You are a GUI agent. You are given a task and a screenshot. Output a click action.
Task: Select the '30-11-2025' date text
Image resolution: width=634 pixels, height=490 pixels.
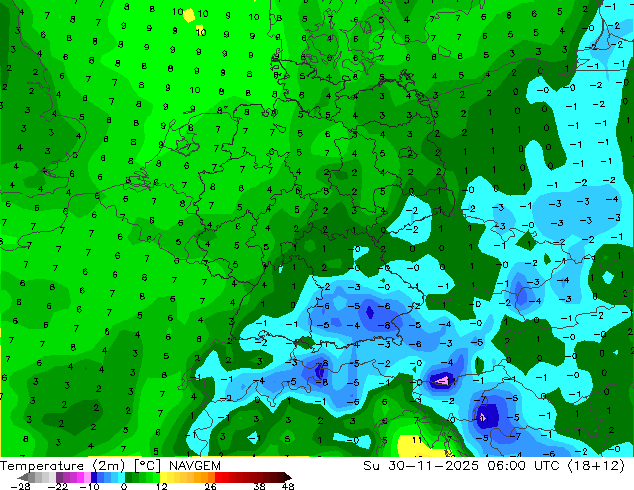coord(433,466)
